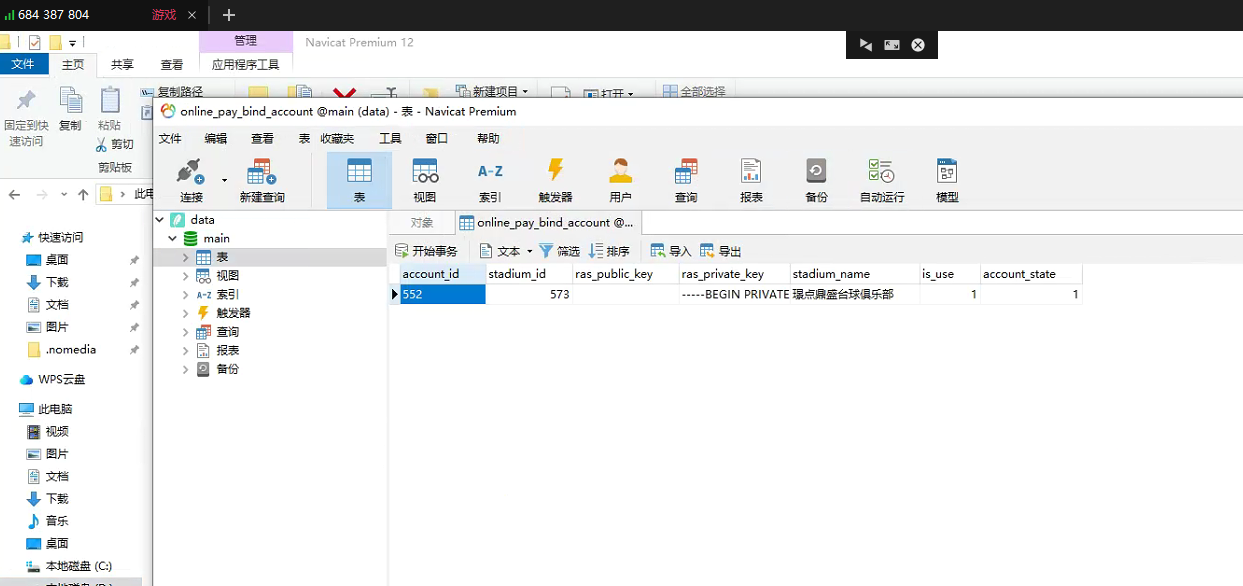Click 开始事务 (Begin Transaction) button
Viewport: 1243px width, 586px height.
[427, 251]
